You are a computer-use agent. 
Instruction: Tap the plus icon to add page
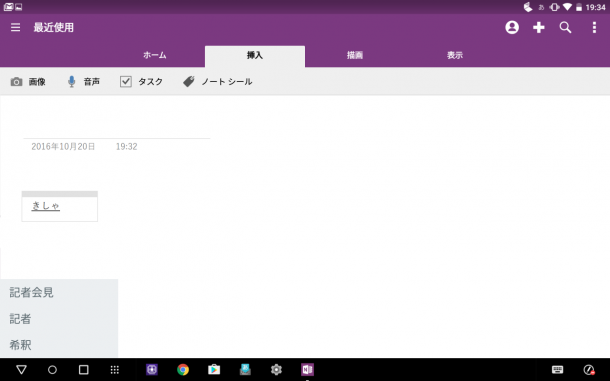(538, 27)
